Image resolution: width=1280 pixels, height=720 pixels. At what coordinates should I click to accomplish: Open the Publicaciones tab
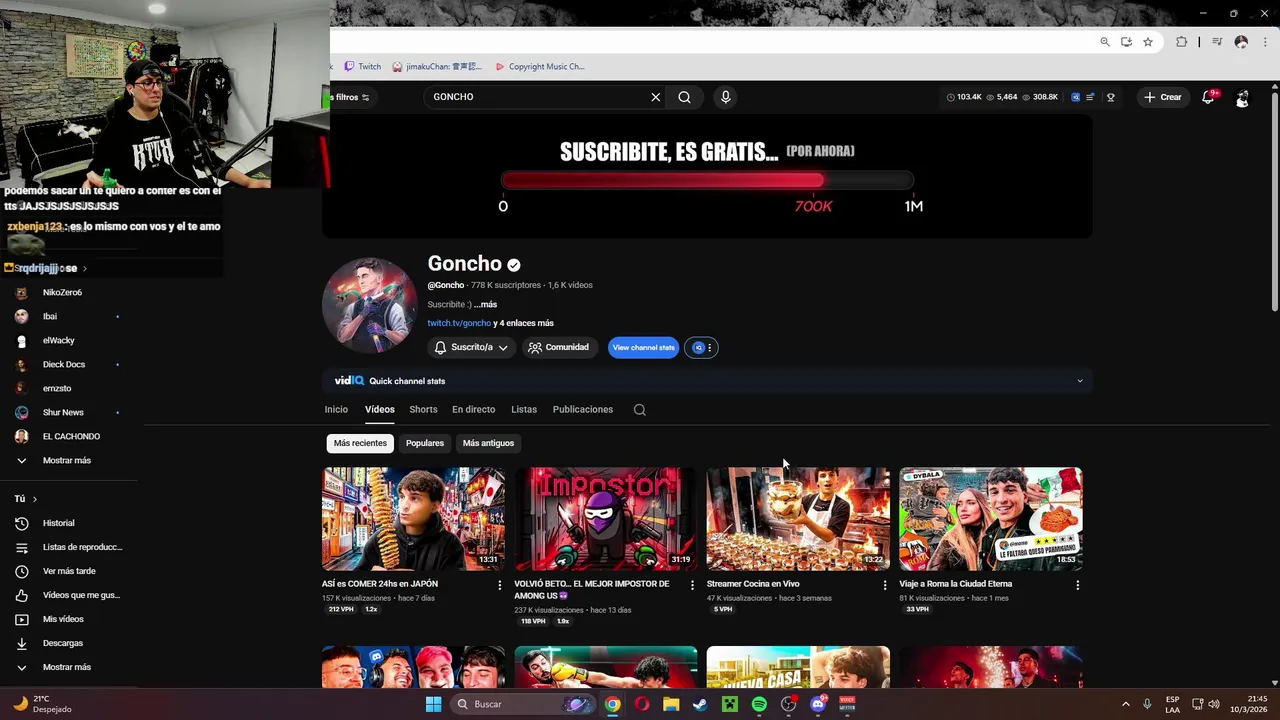(x=583, y=409)
